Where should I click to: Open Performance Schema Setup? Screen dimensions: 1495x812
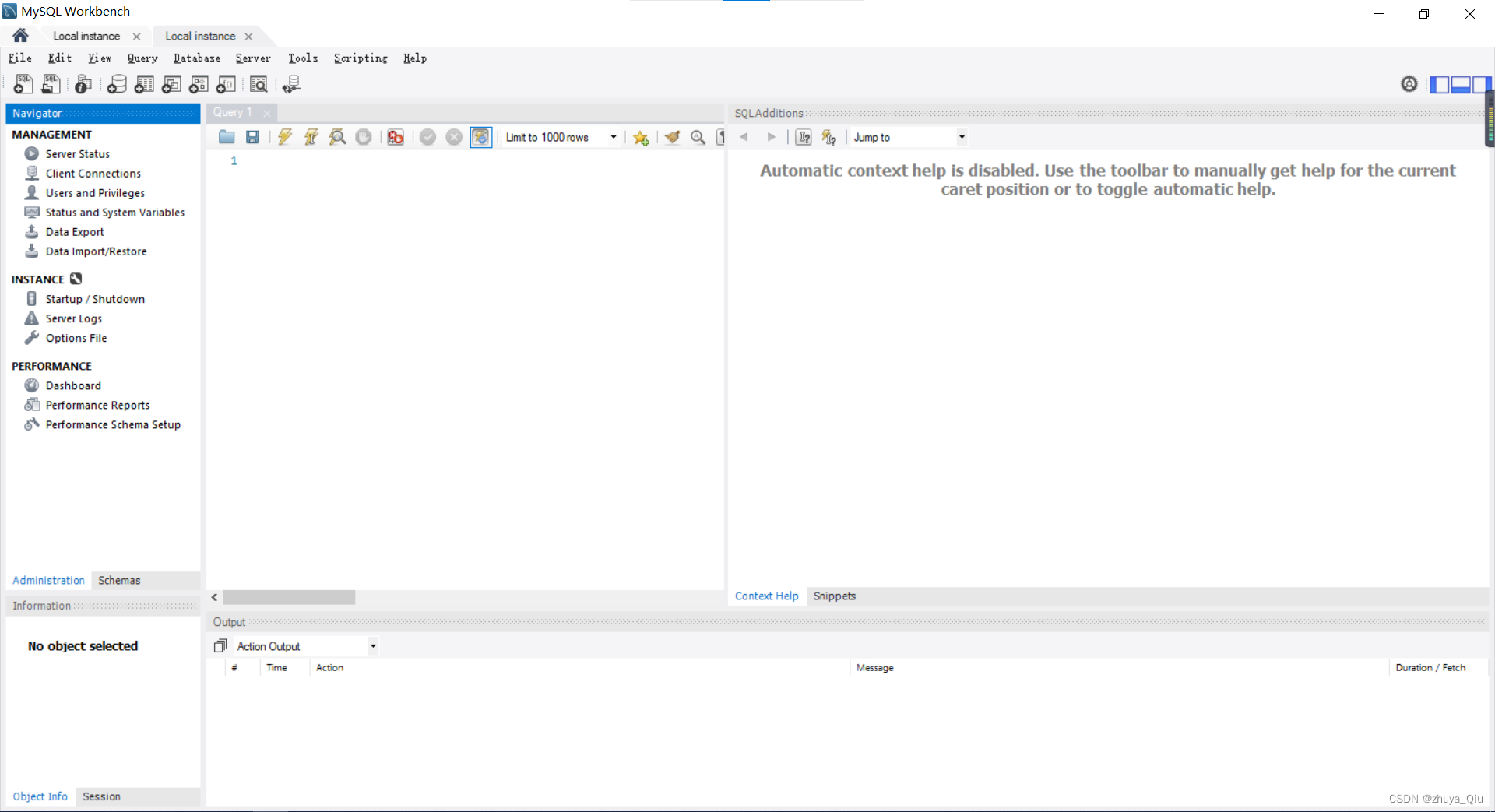click(x=113, y=424)
